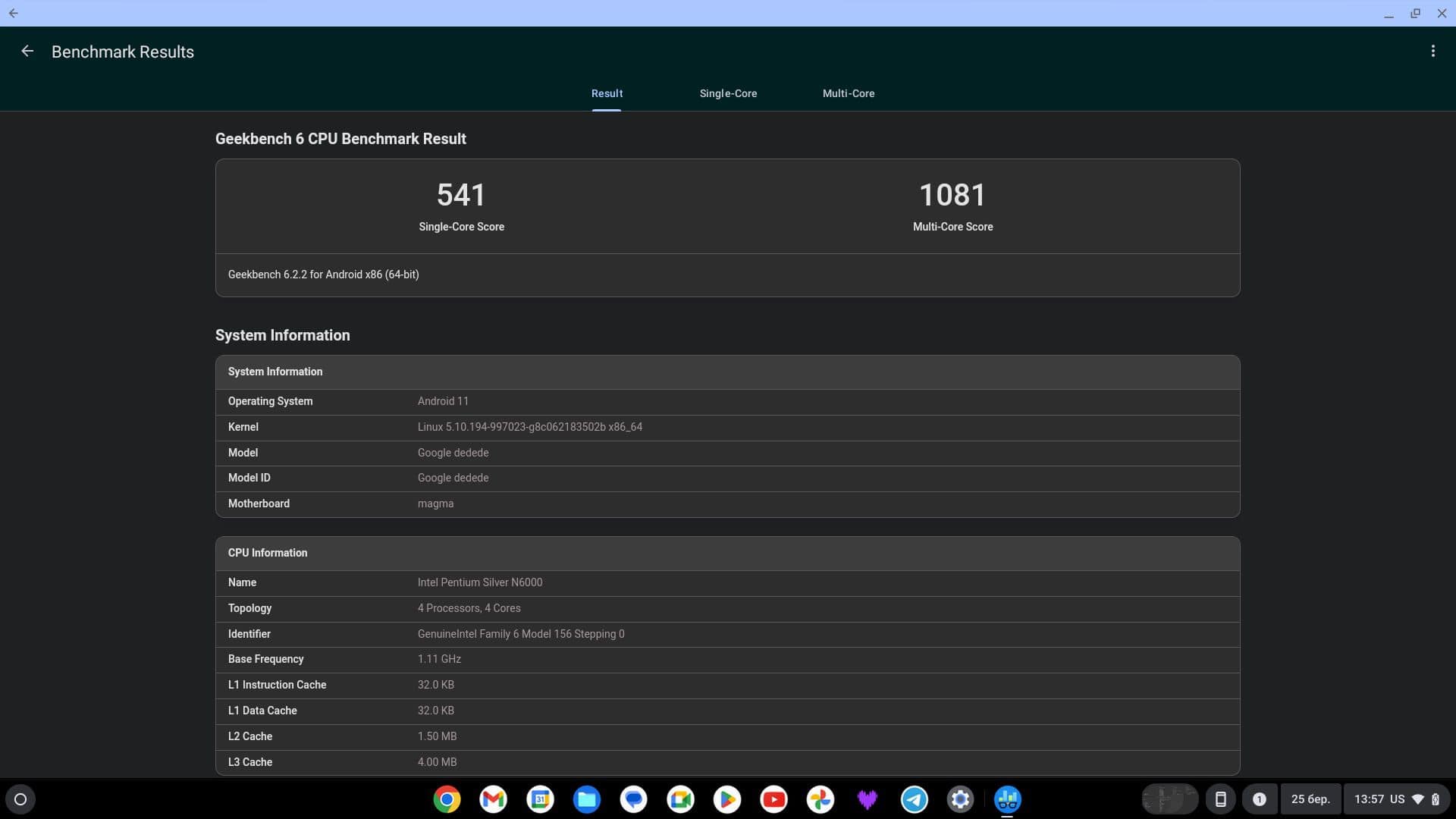Switch to the Multi-Core tab
Image resolution: width=1456 pixels, height=819 pixels.
(848, 93)
